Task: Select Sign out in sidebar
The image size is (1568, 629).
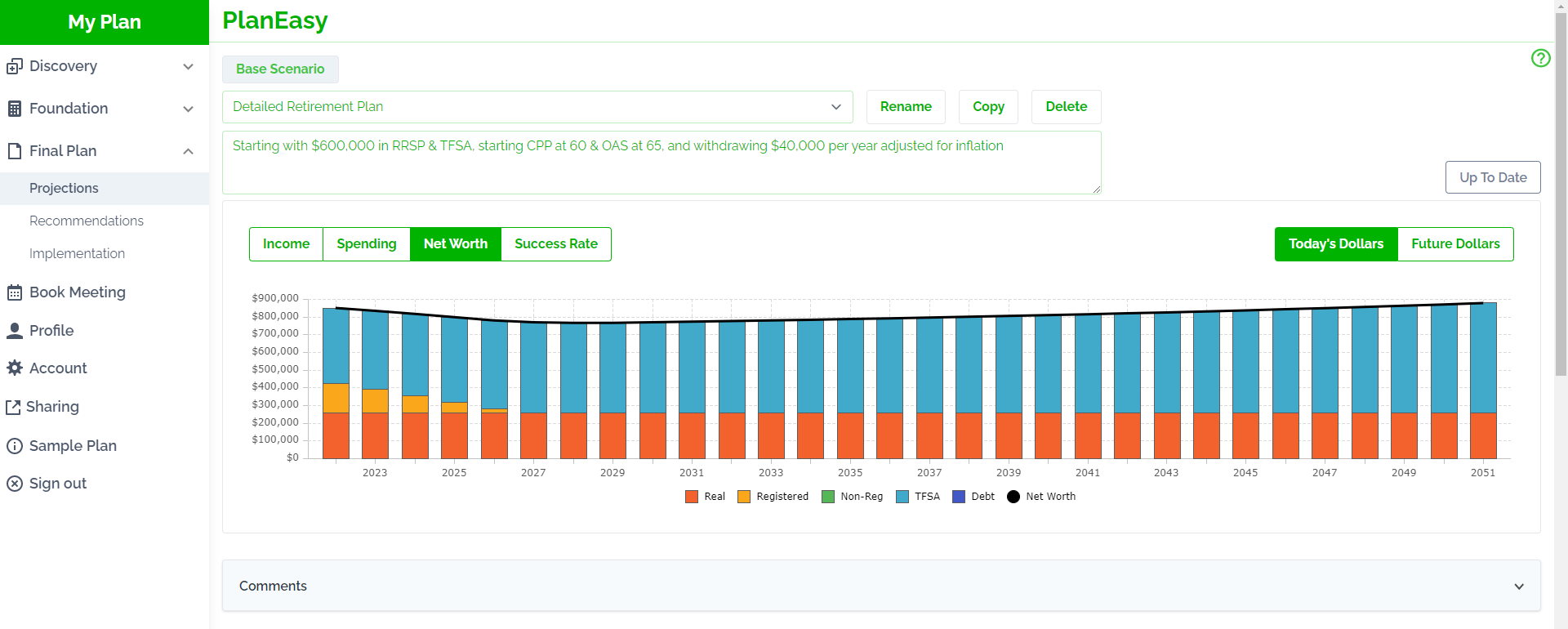Action: 58,484
